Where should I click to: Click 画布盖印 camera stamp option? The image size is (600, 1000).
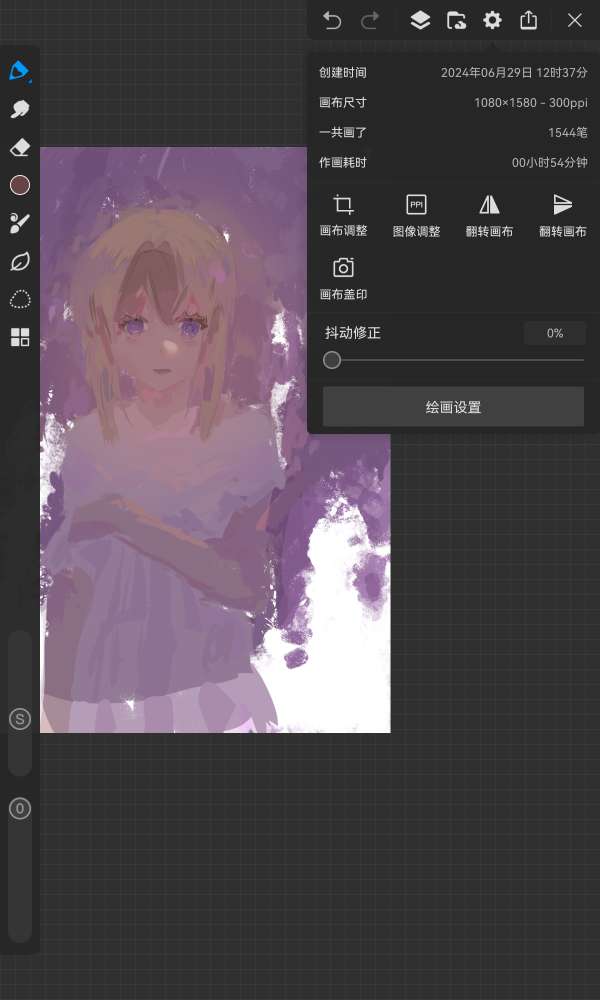point(343,278)
